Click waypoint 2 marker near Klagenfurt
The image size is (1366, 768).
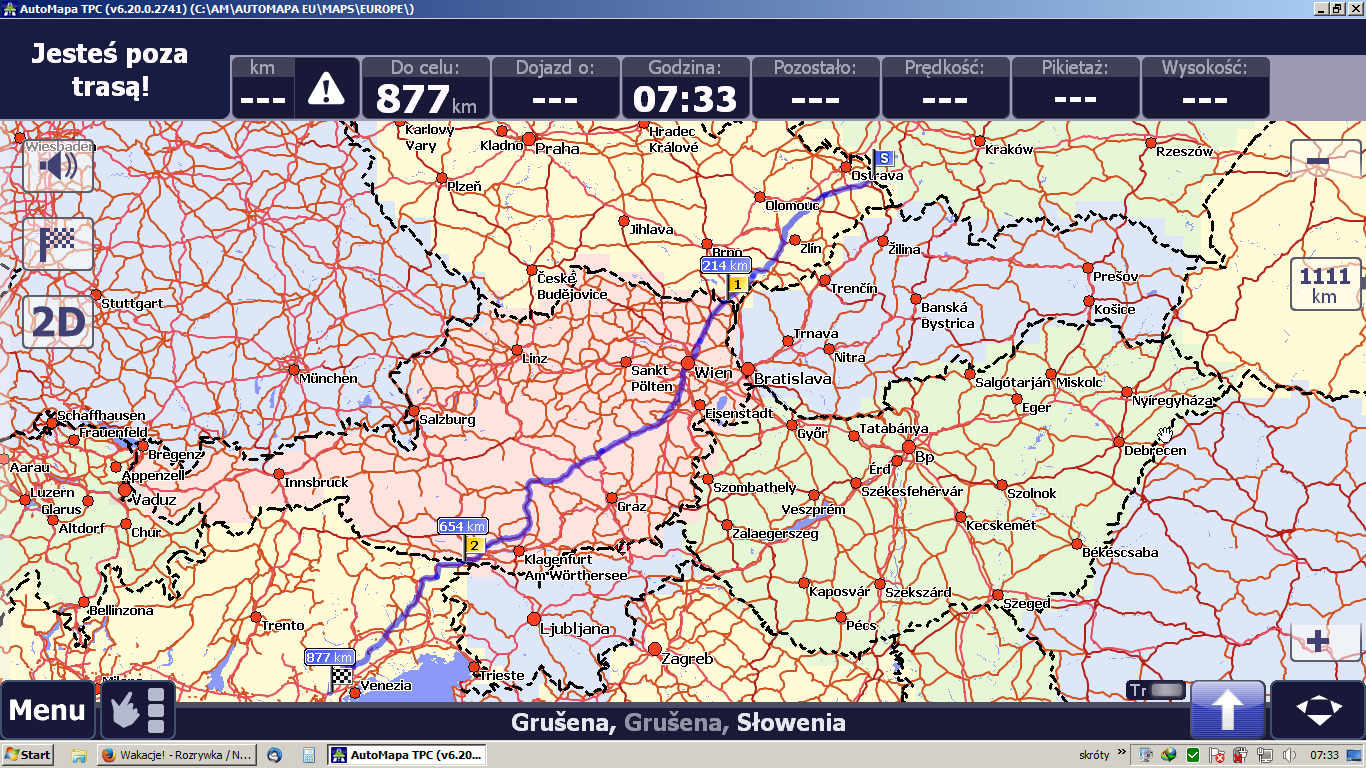click(474, 545)
